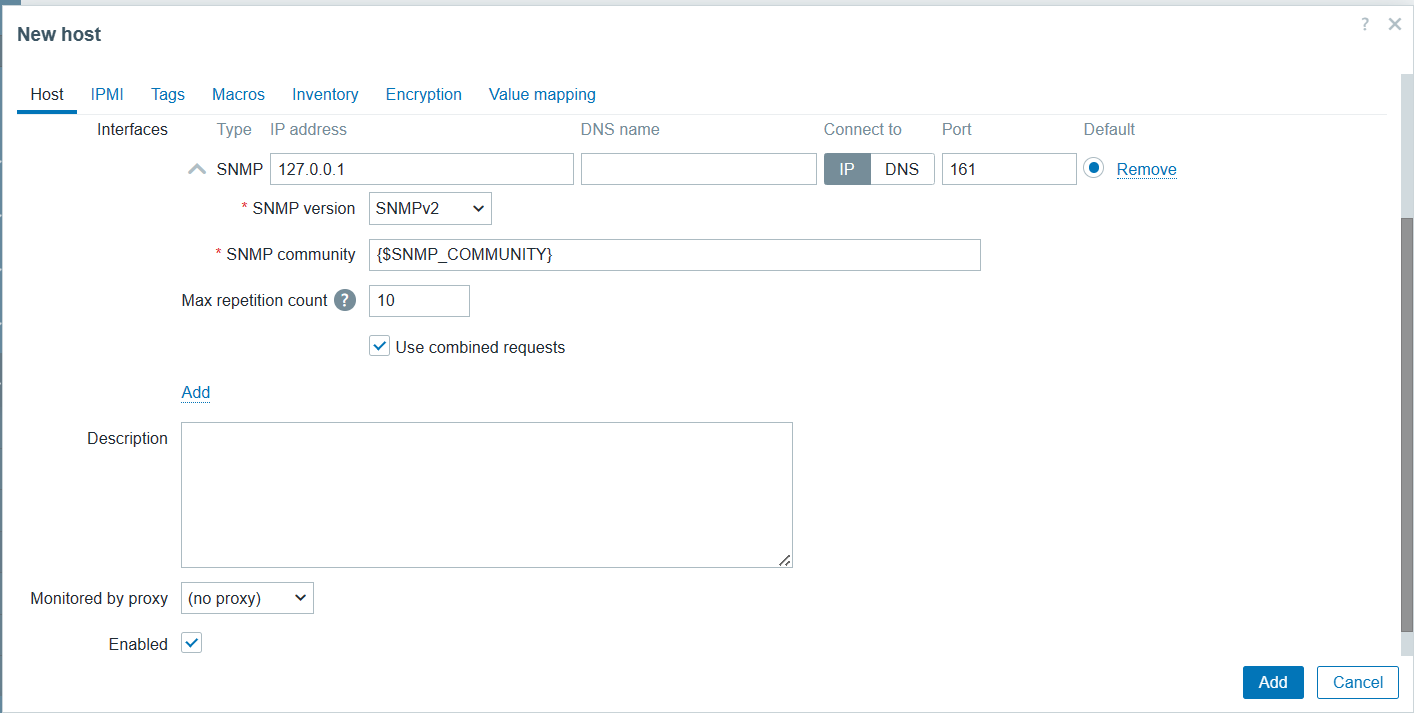Uncheck Use combined requests
The height and width of the screenshot is (713, 1414).
pyautogui.click(x=379, y=345)
